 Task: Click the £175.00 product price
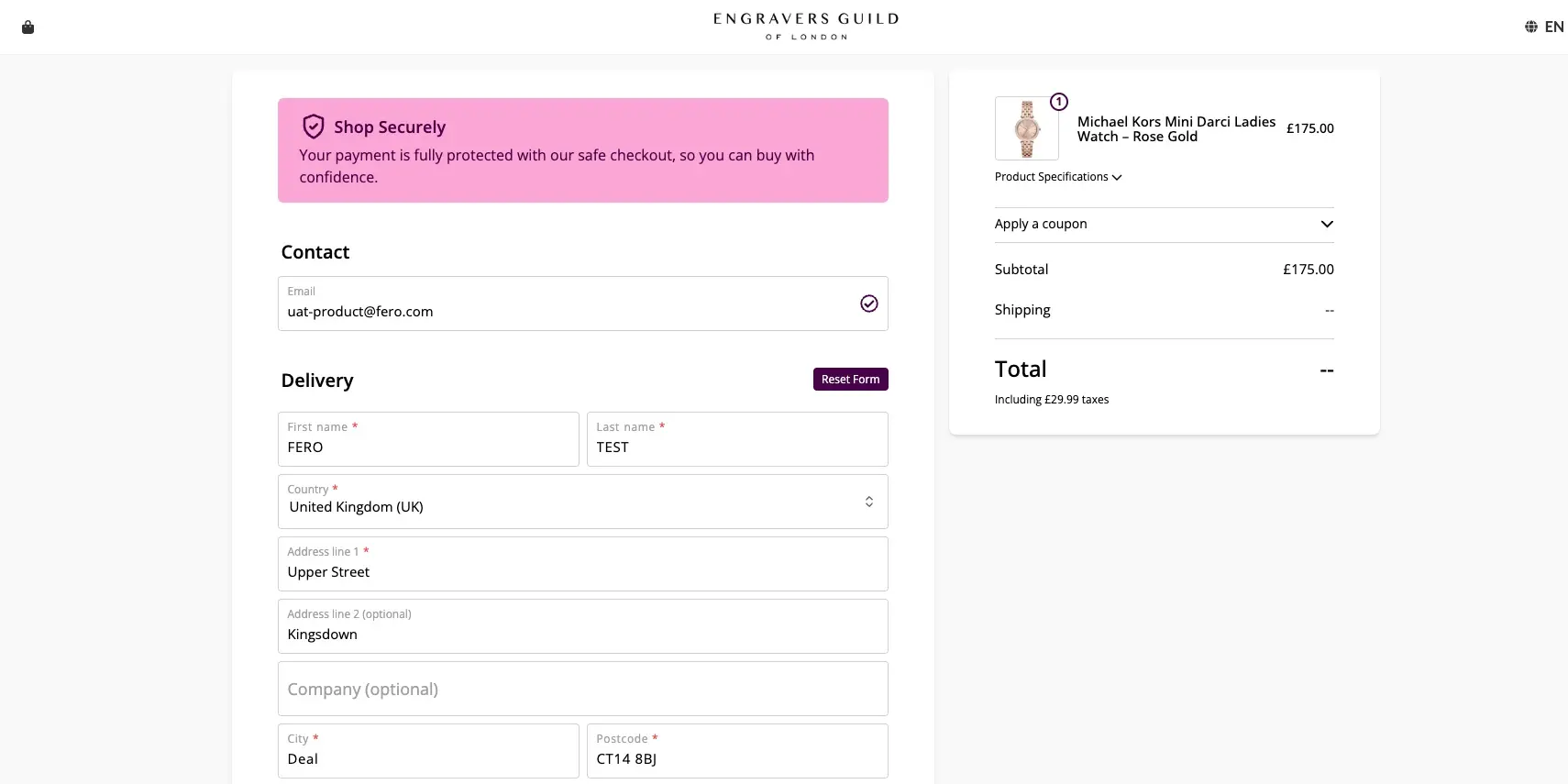coord(1309,128)
